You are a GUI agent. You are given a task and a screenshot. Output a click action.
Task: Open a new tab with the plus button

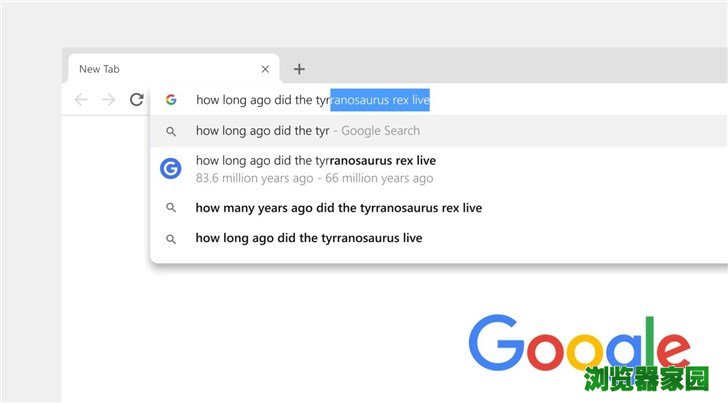pos(299,69)
